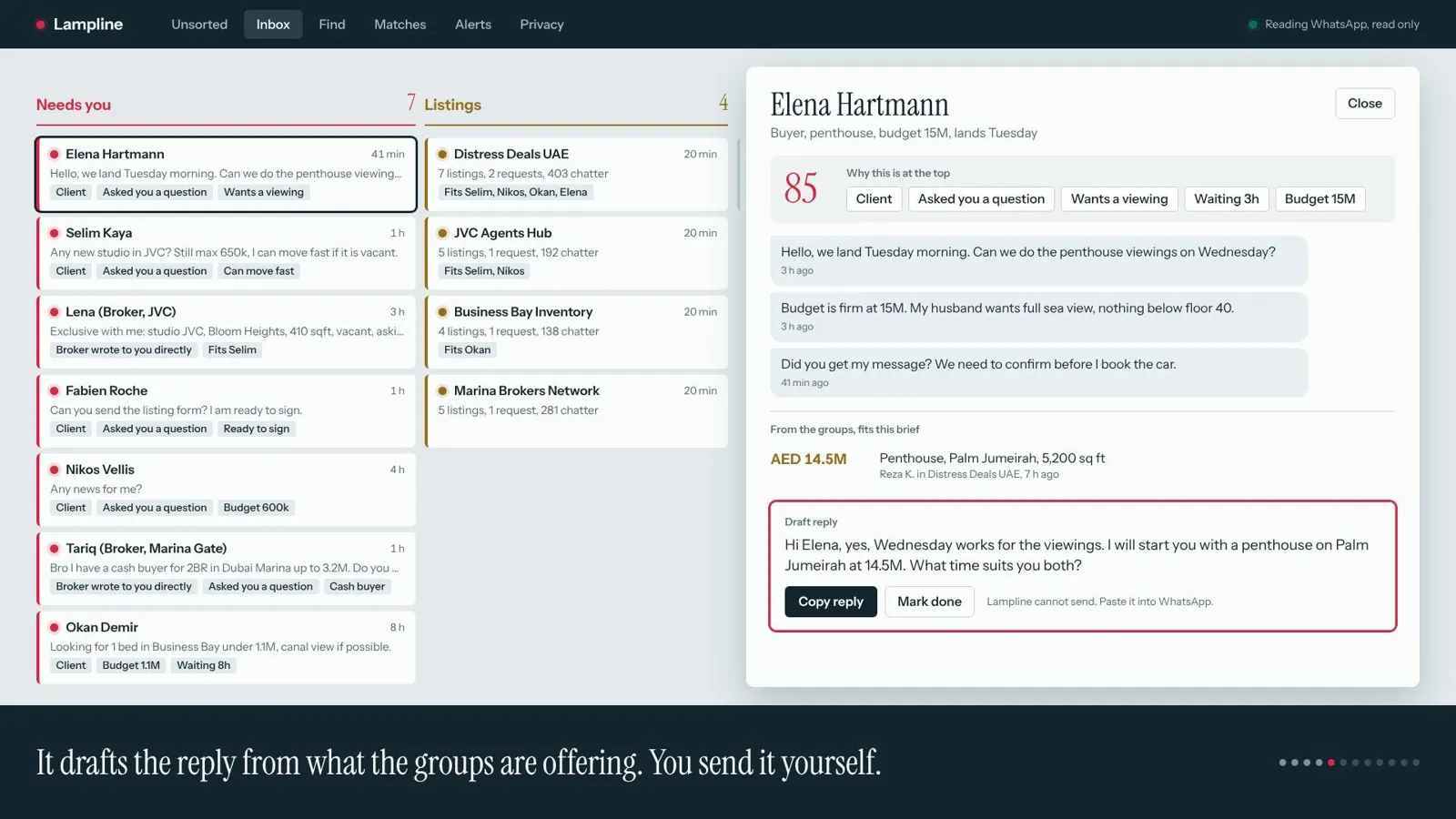Open Marina Brokers Network listing group

pyautogui.click(x=577, y=411)
